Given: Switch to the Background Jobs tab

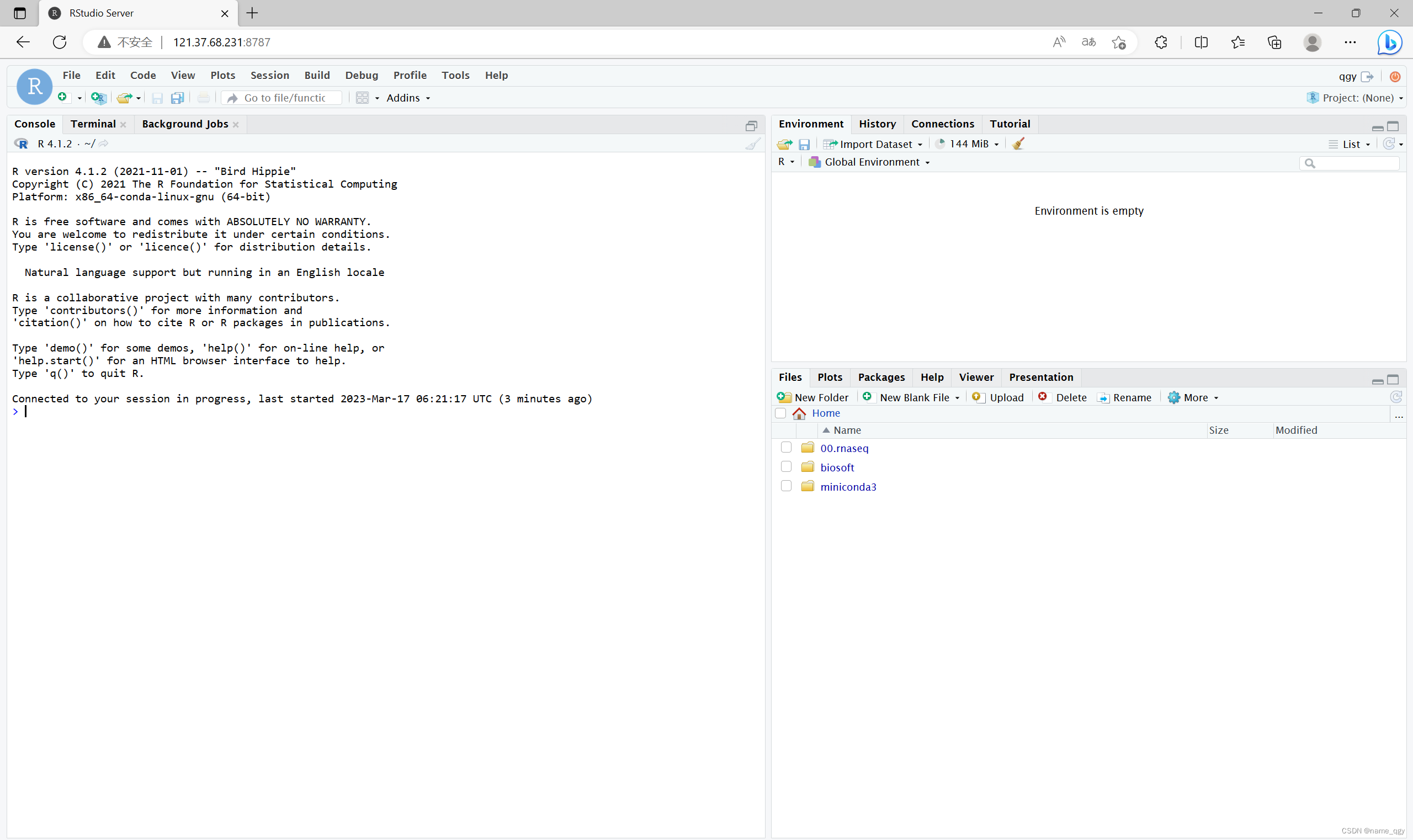Looking at the screenshot, I should (x=184, y=124).
